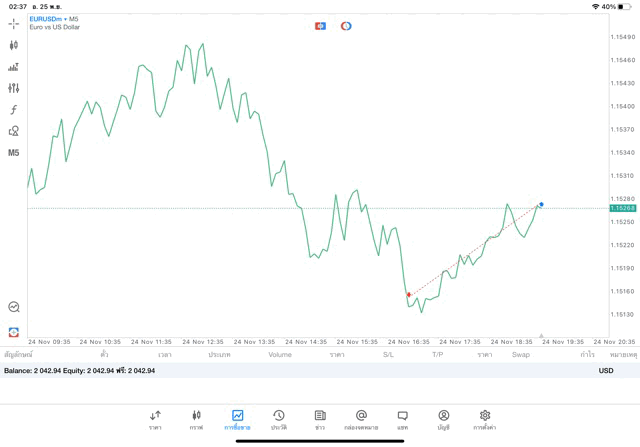The height and width of the screenshot is (447, 640).
Task: Open the drawing objects shapes icon
Action: click(13, 131)
